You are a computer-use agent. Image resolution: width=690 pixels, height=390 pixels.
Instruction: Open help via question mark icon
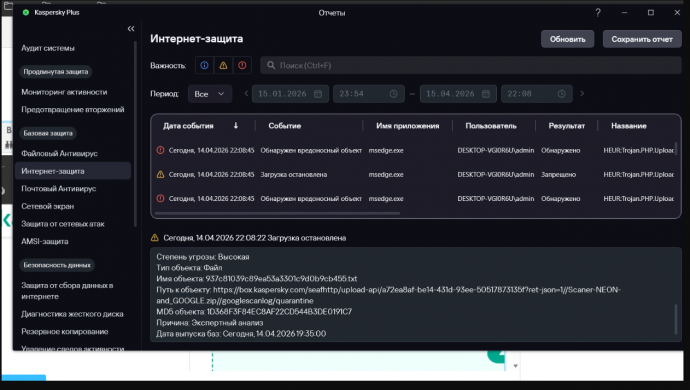click(x=598, y=13)
